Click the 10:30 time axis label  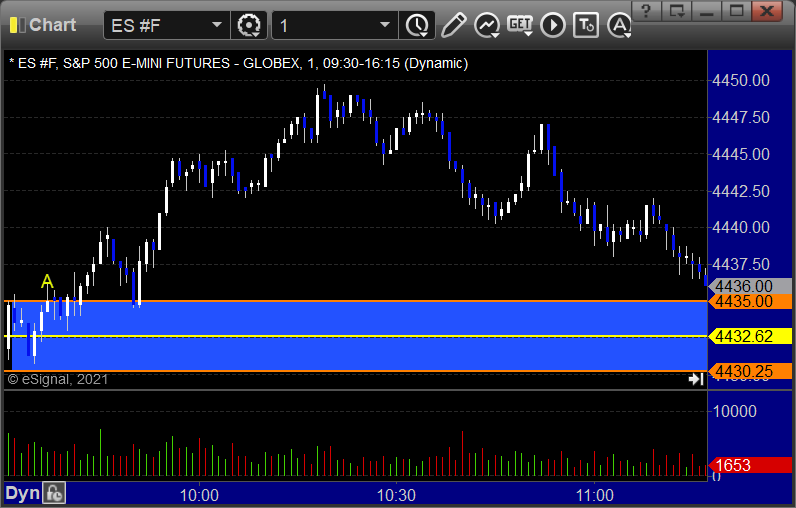pos(396,495)
